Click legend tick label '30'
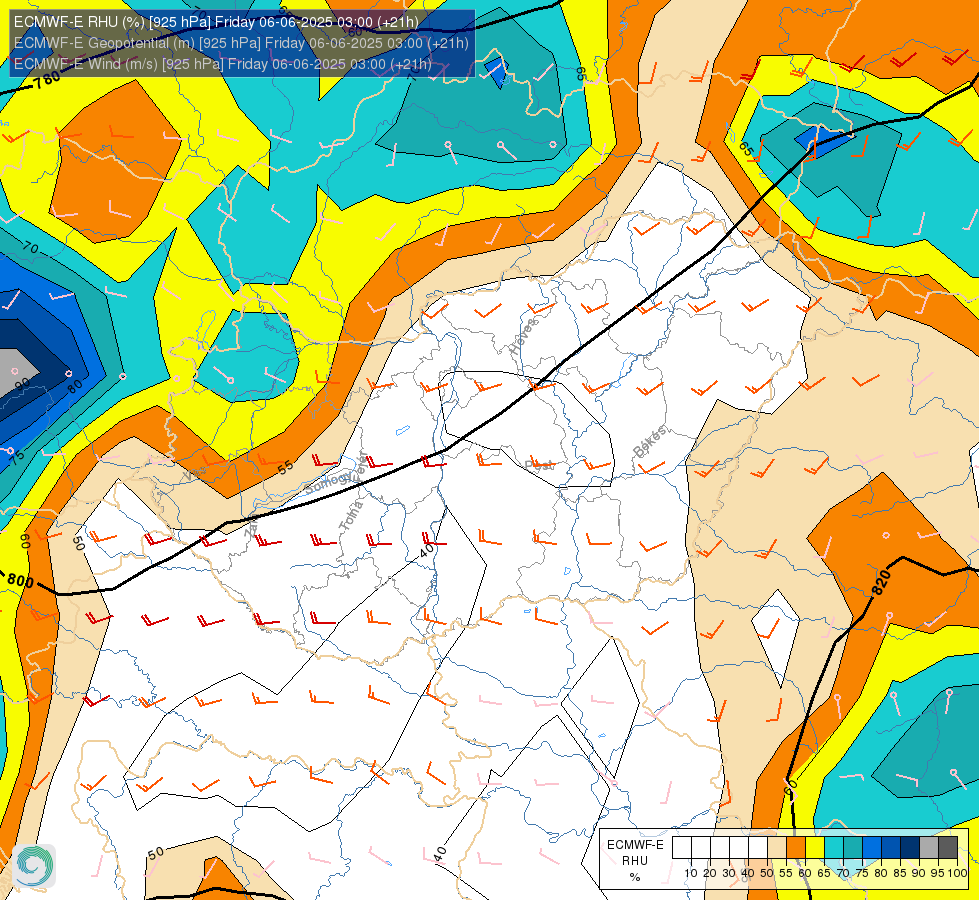The height and width of the screenshot is (900, 979). pyautogui.click(x=729, y=873)
